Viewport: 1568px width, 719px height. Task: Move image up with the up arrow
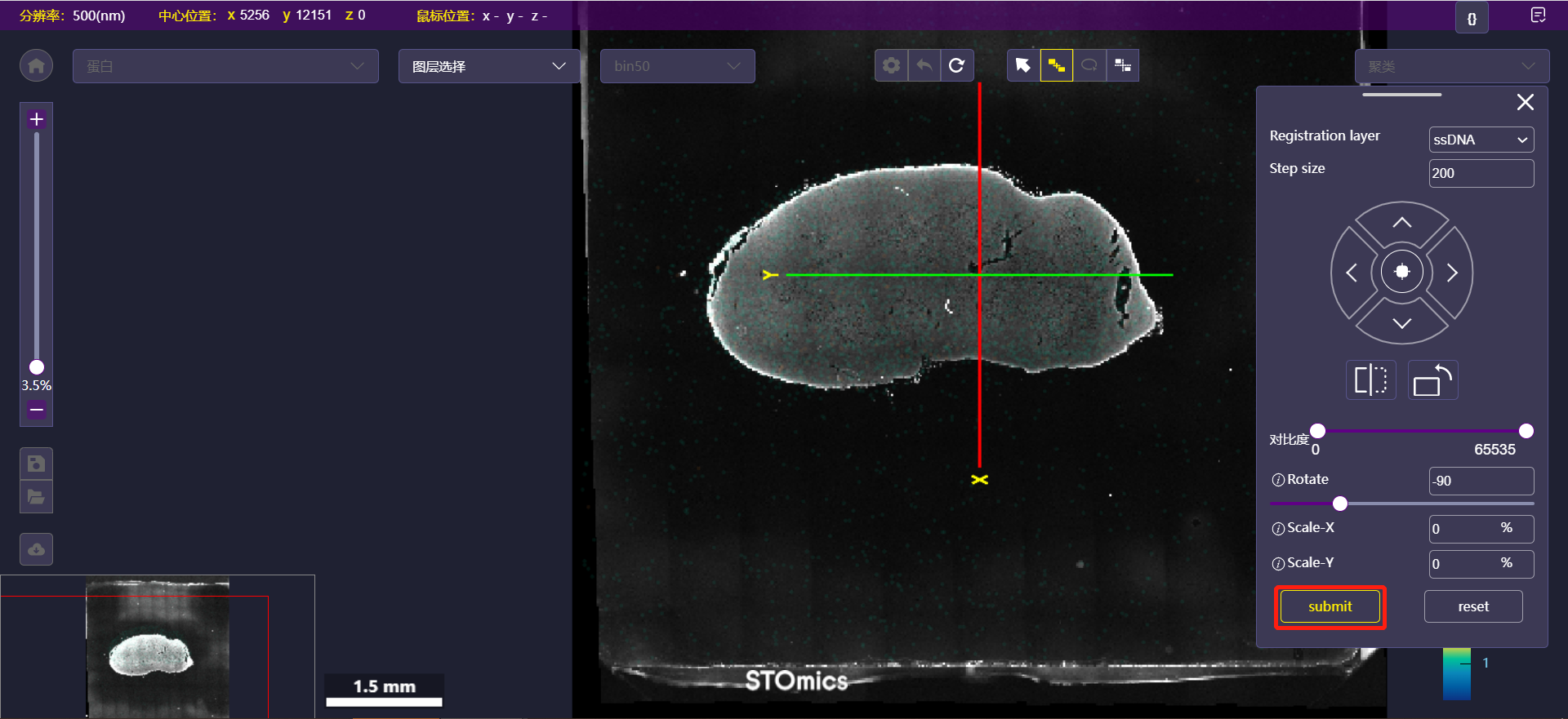coord(1401,223)
